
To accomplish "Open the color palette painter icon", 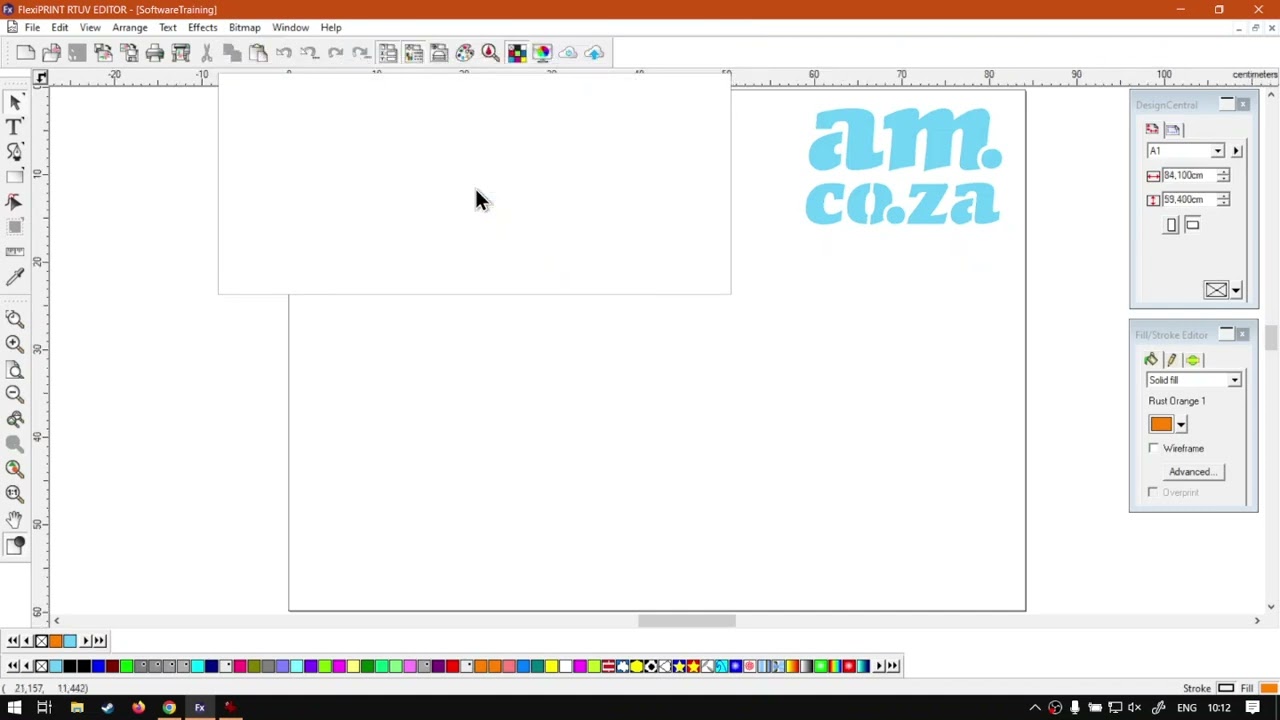I will tap(465, 53).
